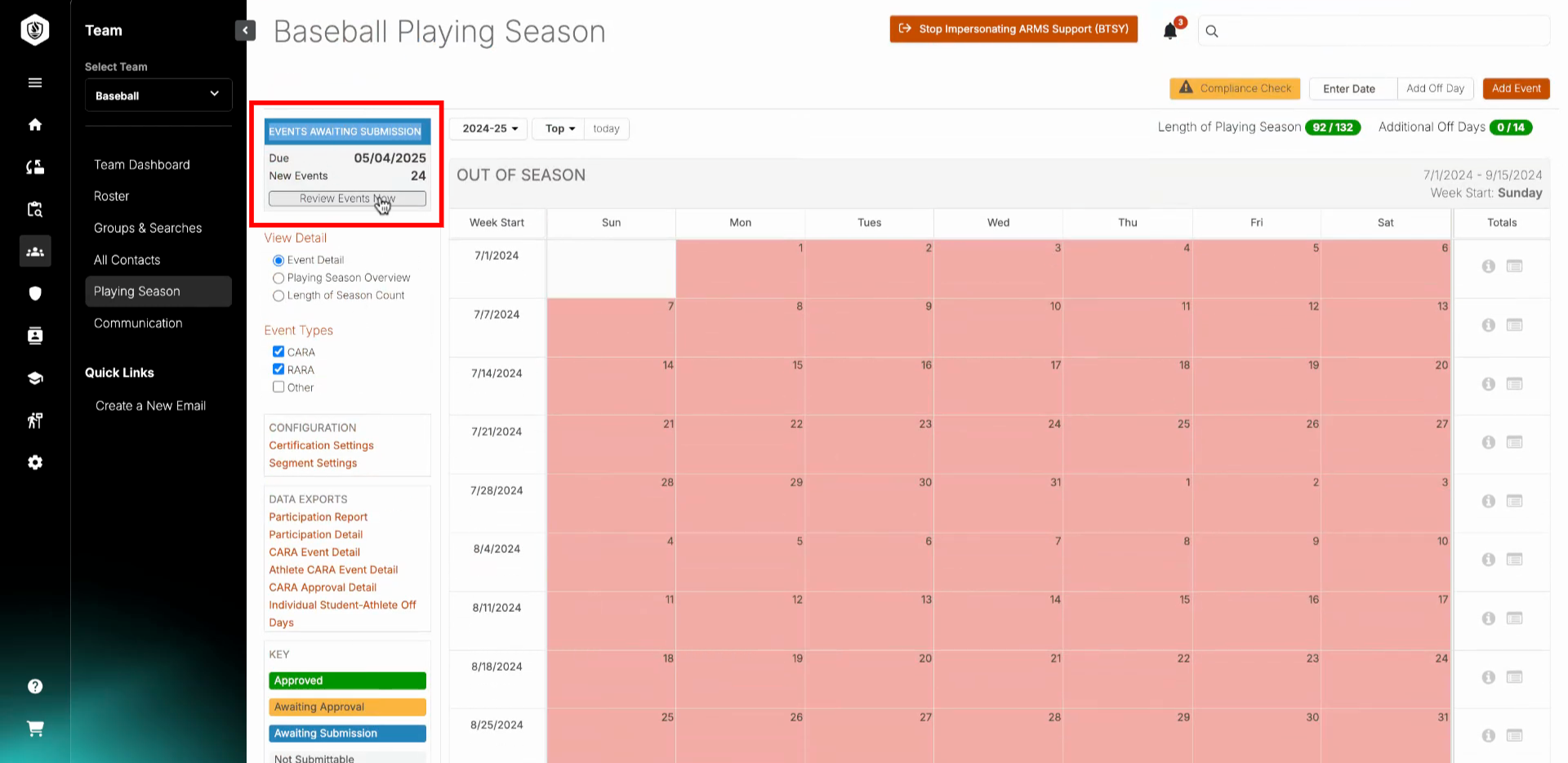
Task: Select Playing Season Overview view
Action: pos(278,279)
